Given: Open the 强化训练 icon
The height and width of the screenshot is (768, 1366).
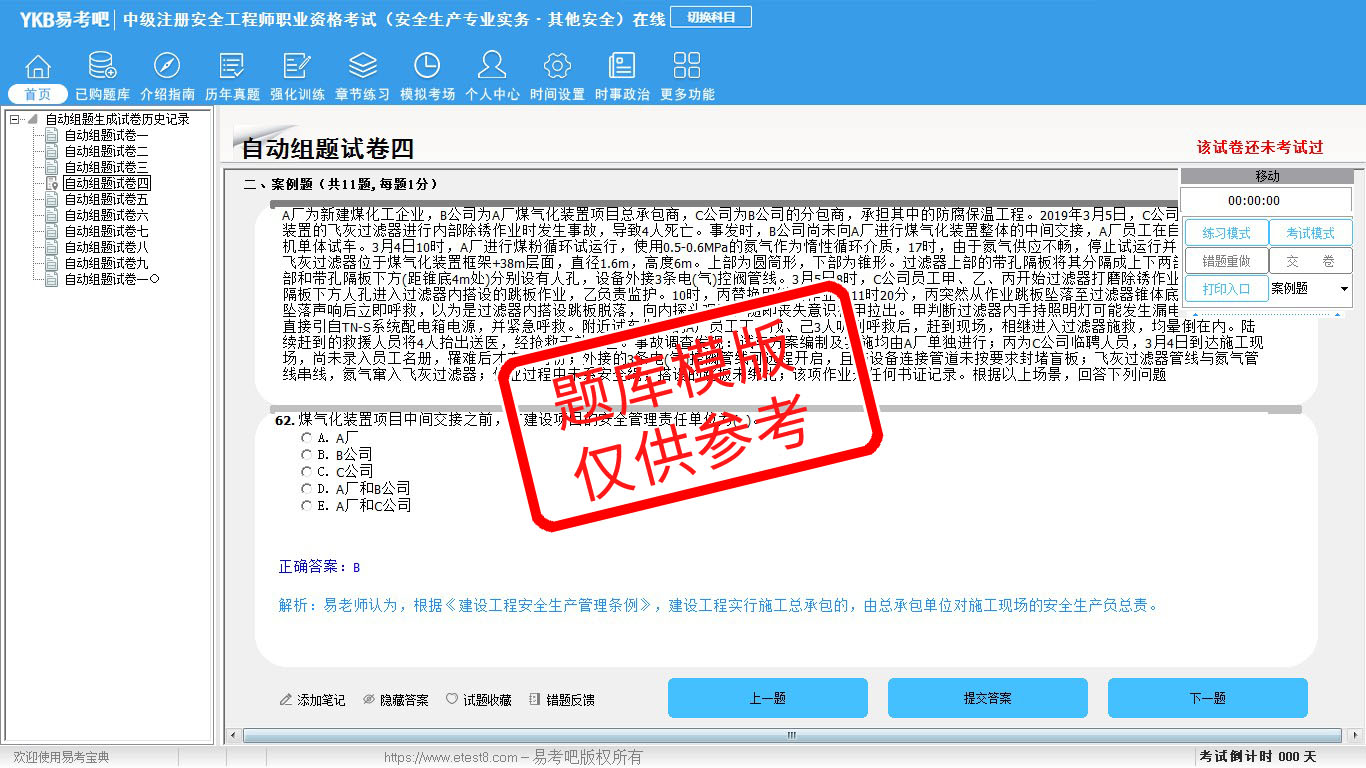Looking at the screenshot, I should pos(297,66).
